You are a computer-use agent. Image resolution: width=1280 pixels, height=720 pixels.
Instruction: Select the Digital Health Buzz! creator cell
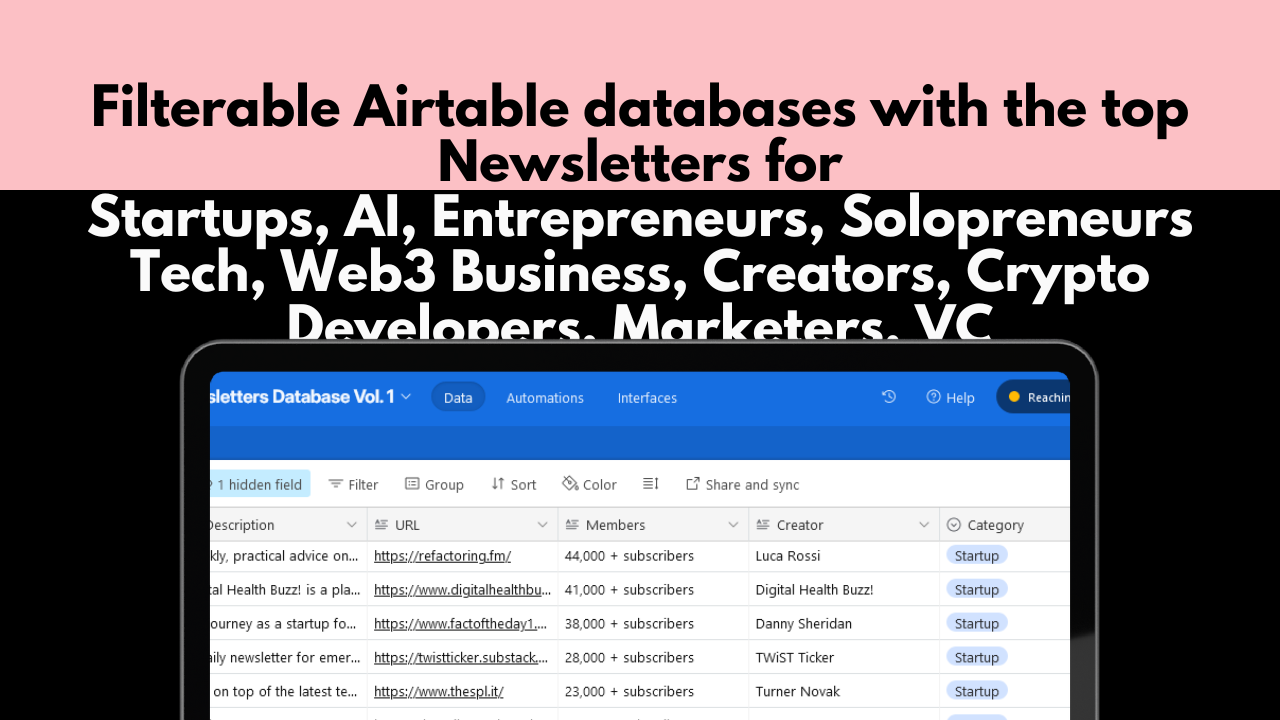[844, 590]
